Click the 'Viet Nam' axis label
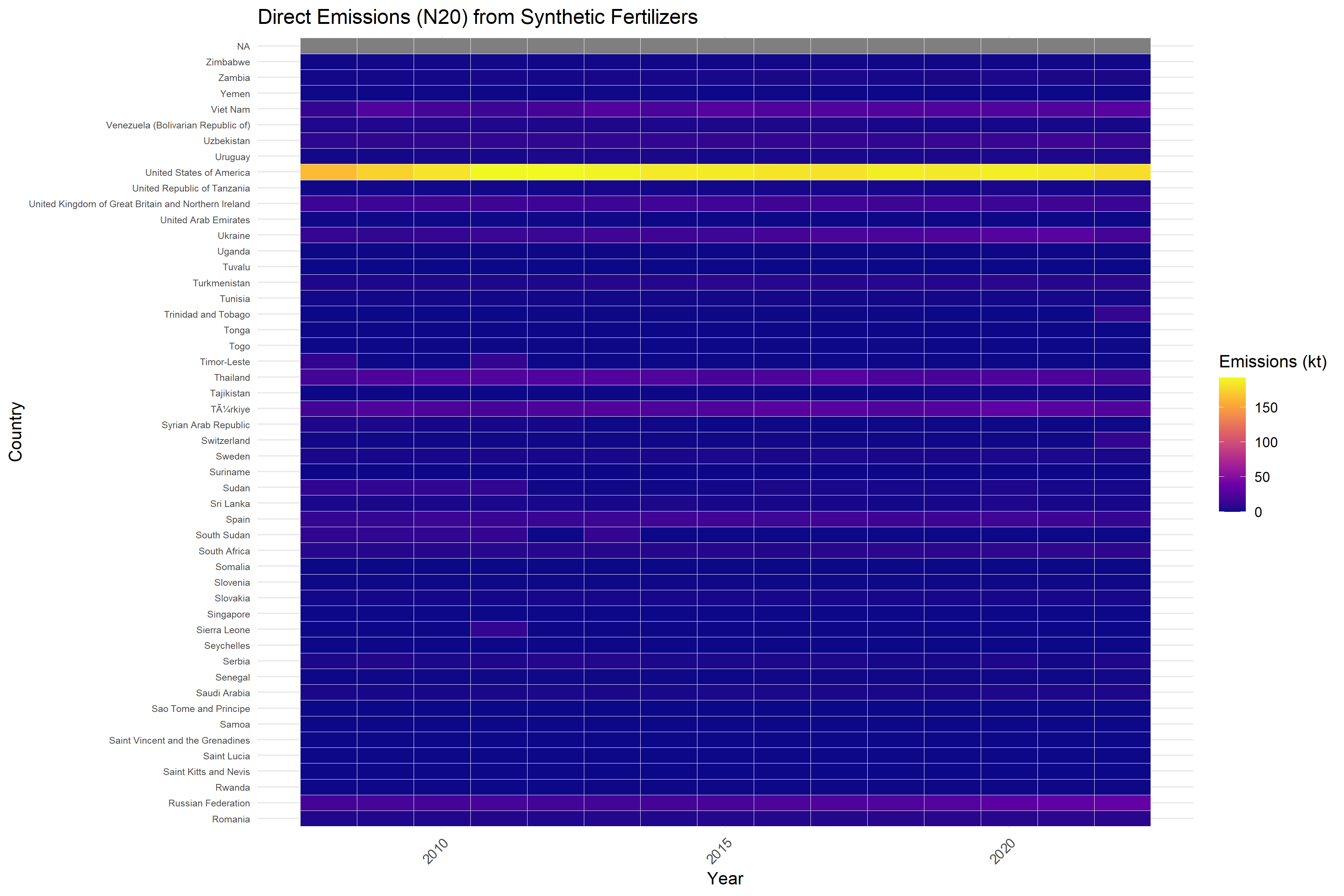The image size is (1344, 896). (230, 110)
